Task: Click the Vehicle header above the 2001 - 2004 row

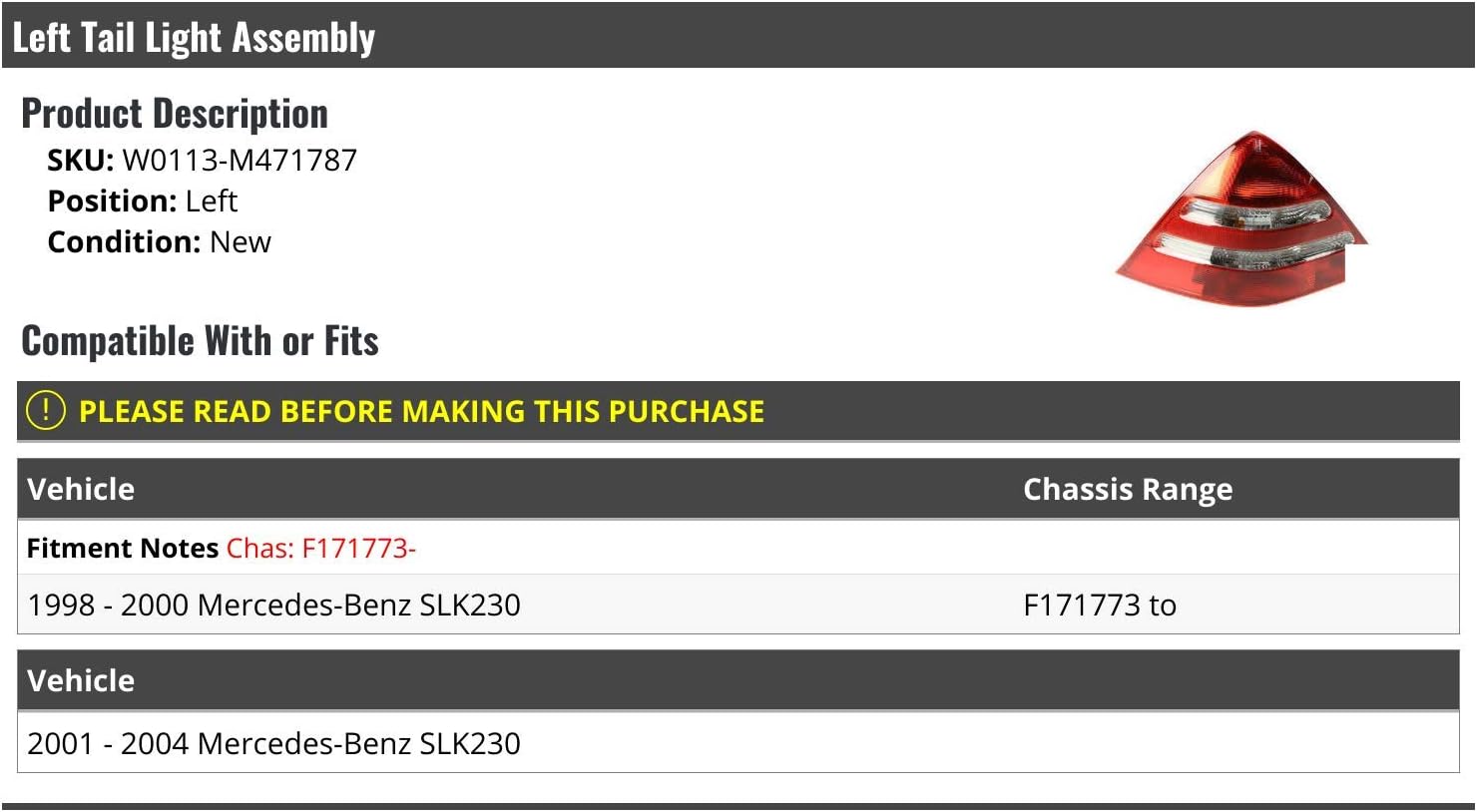Action: pos(81,680)
